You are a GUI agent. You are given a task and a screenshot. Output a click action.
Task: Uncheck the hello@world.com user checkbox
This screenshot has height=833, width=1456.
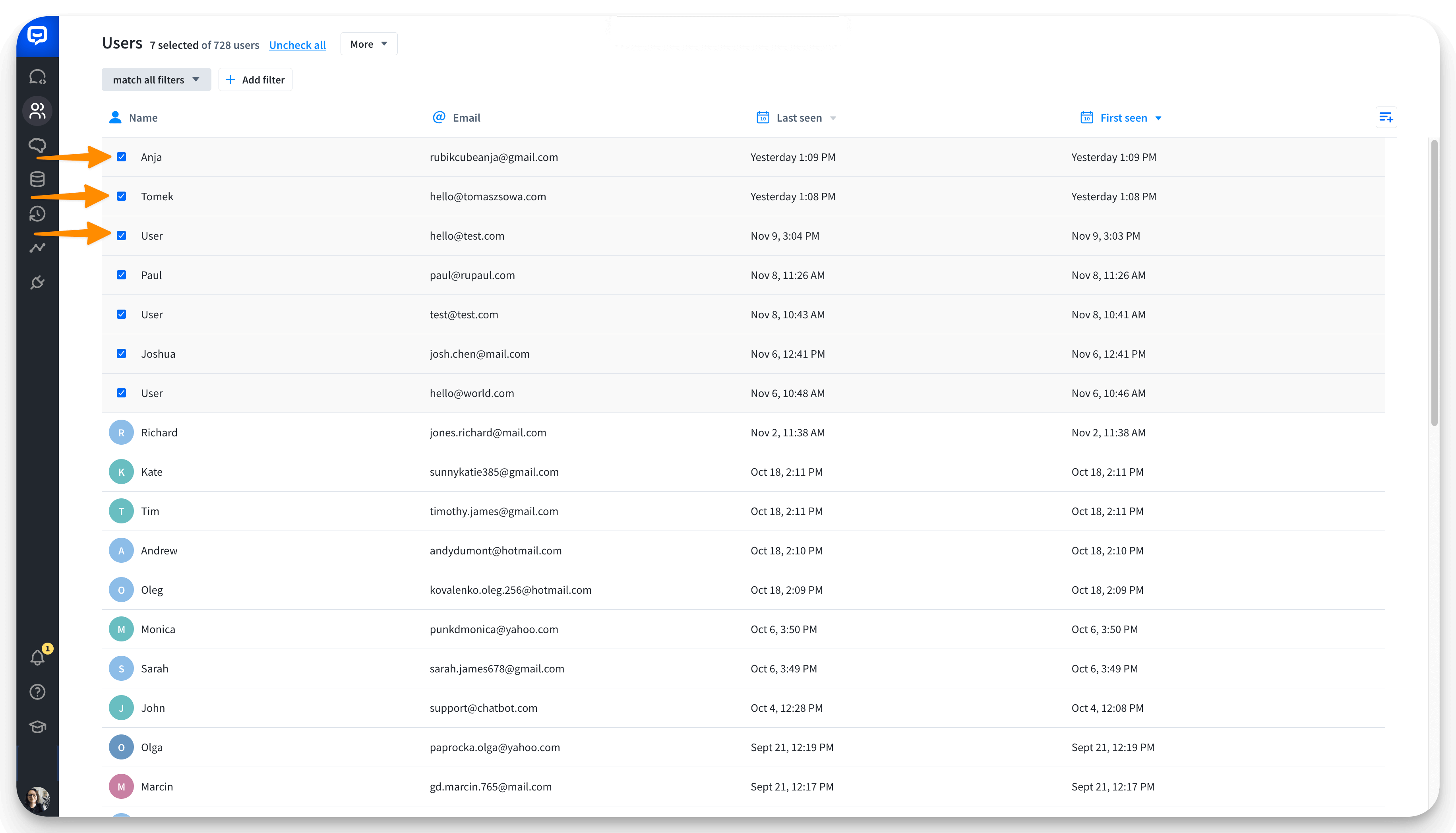(121, 393)
